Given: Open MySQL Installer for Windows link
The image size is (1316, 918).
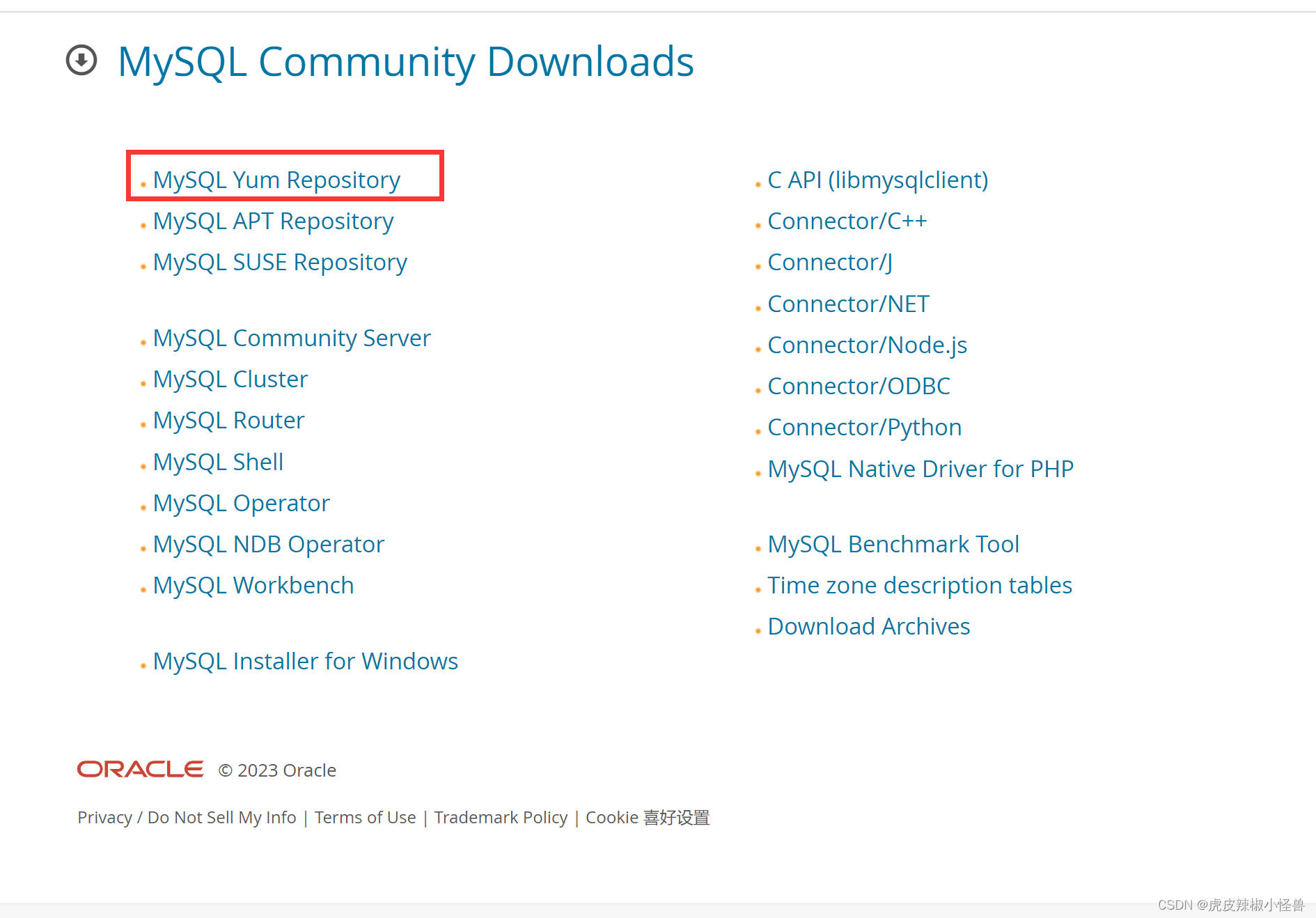Looking at the screenshot, I should (x=306, y=661).
